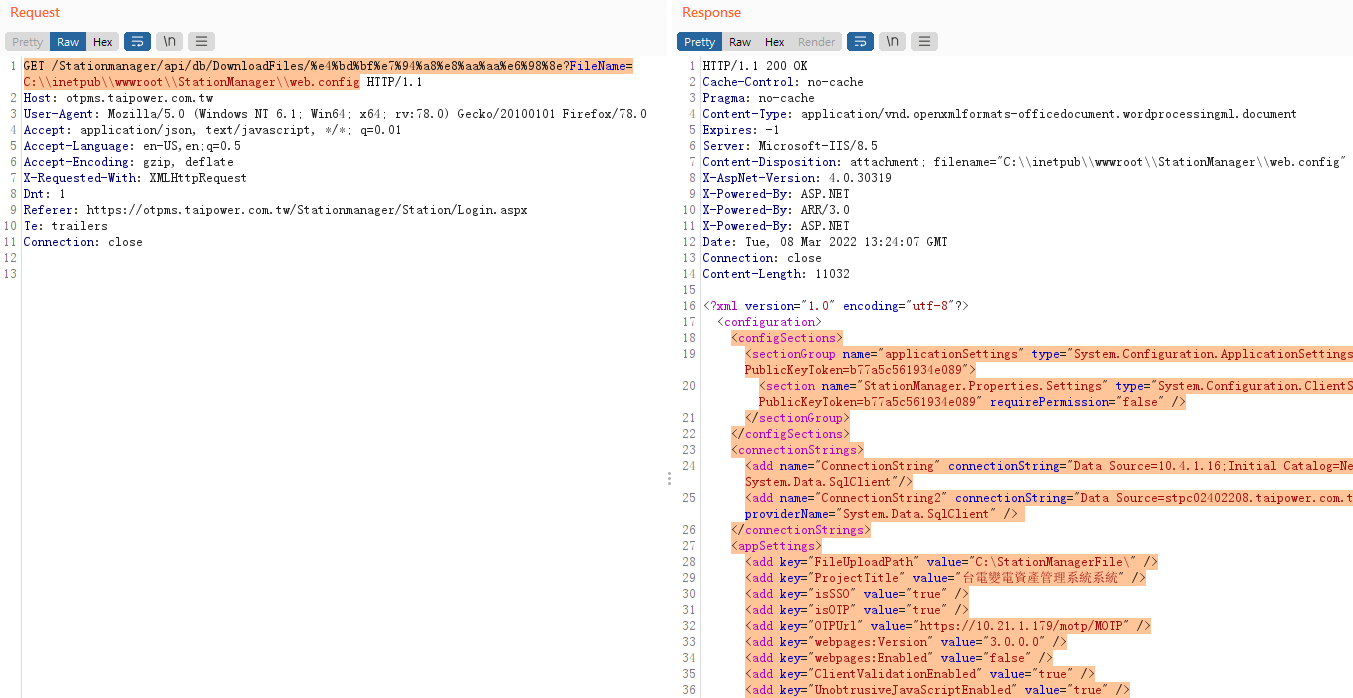Open the Request panel hamburger options menu
This screenshot has width=1353, height=698.
[x=201, y=41]
